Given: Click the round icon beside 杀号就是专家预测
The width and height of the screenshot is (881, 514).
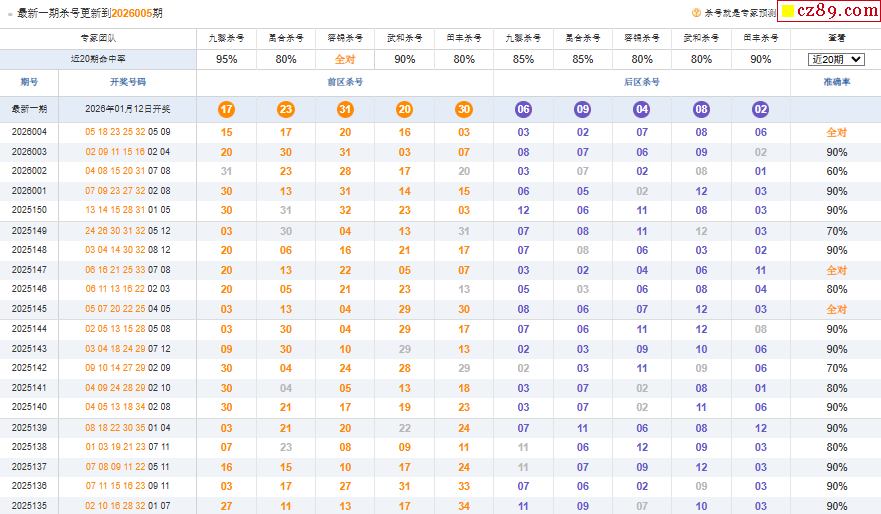Looking at the screenshot, I should pos(696,13).
